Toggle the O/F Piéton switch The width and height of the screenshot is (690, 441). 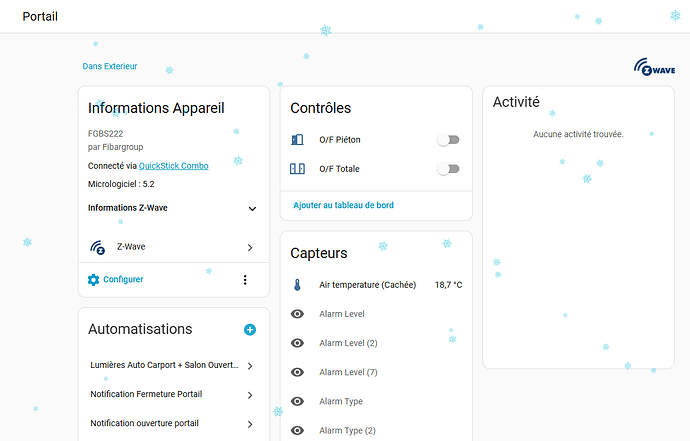[448, 140]
